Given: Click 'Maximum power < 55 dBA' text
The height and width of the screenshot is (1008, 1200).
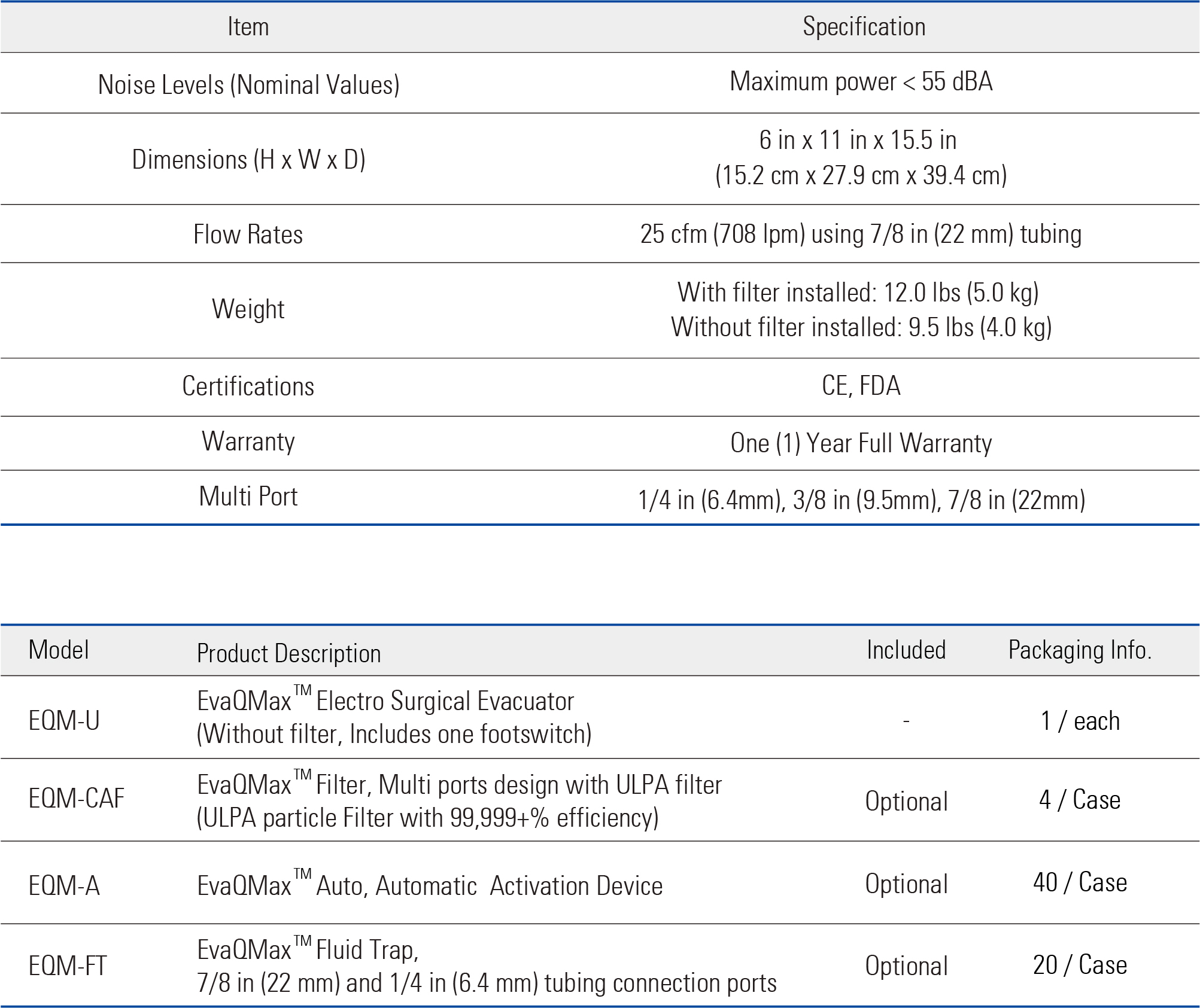Looking at the screenshot, I should point(861,81).
